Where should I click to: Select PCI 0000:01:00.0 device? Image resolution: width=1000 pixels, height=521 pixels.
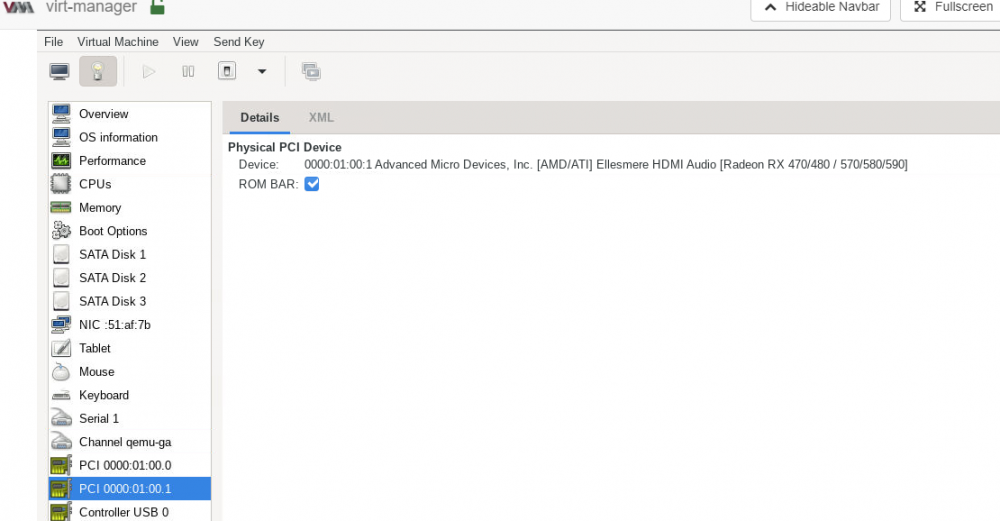click(x=130, y=466)
